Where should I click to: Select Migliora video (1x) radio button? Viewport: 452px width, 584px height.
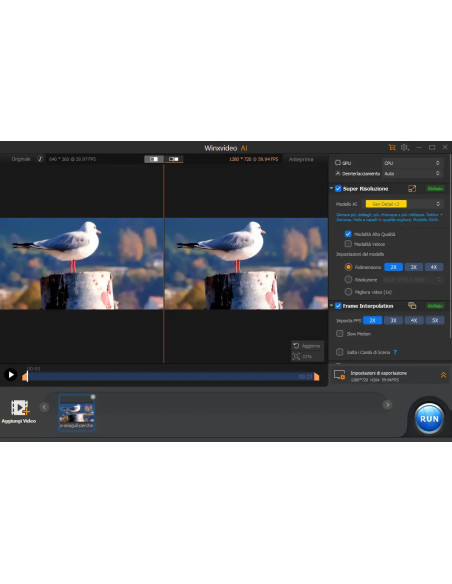tap(348, 292)
